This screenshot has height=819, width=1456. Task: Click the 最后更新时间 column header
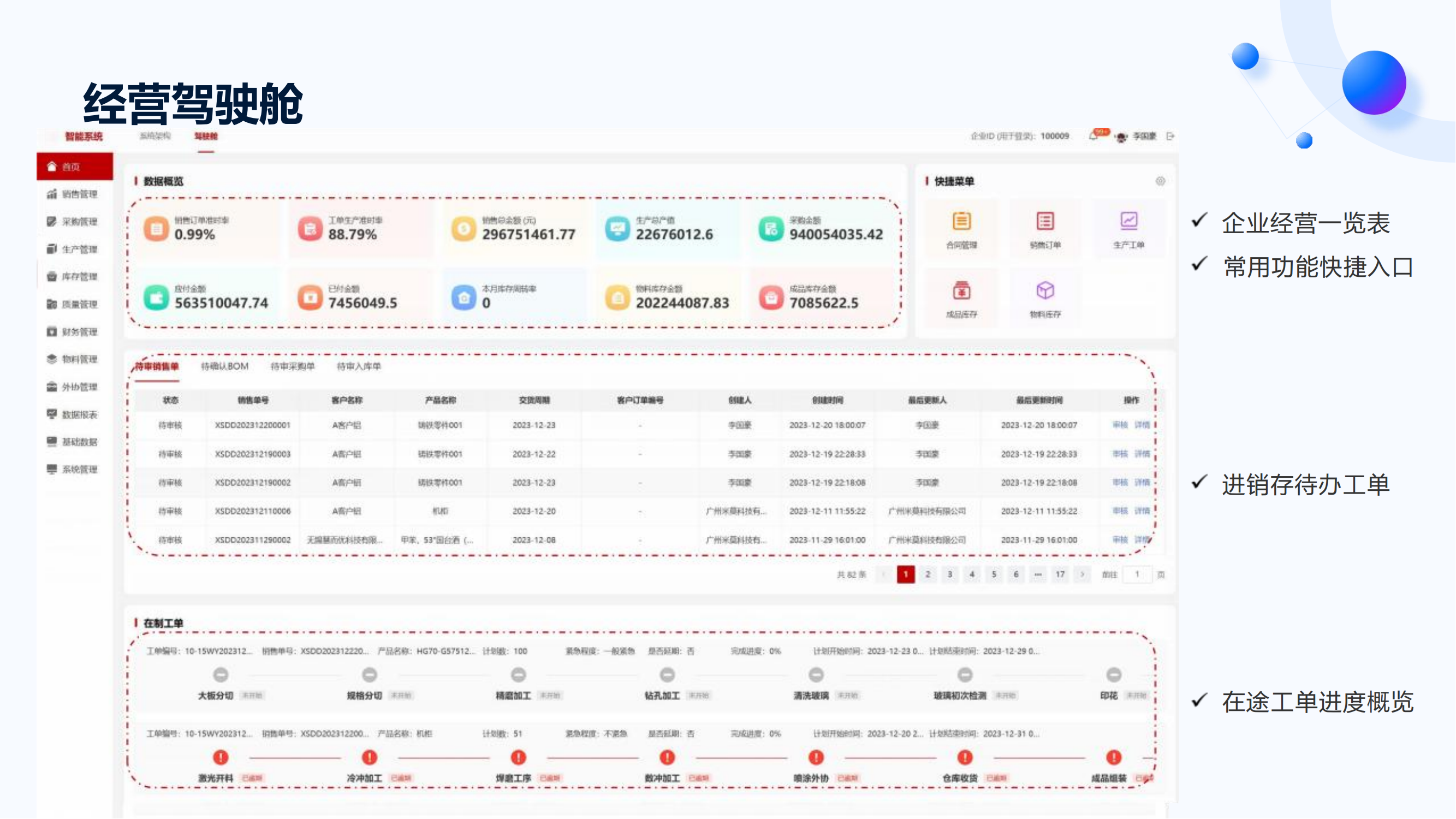(1039, 400)
